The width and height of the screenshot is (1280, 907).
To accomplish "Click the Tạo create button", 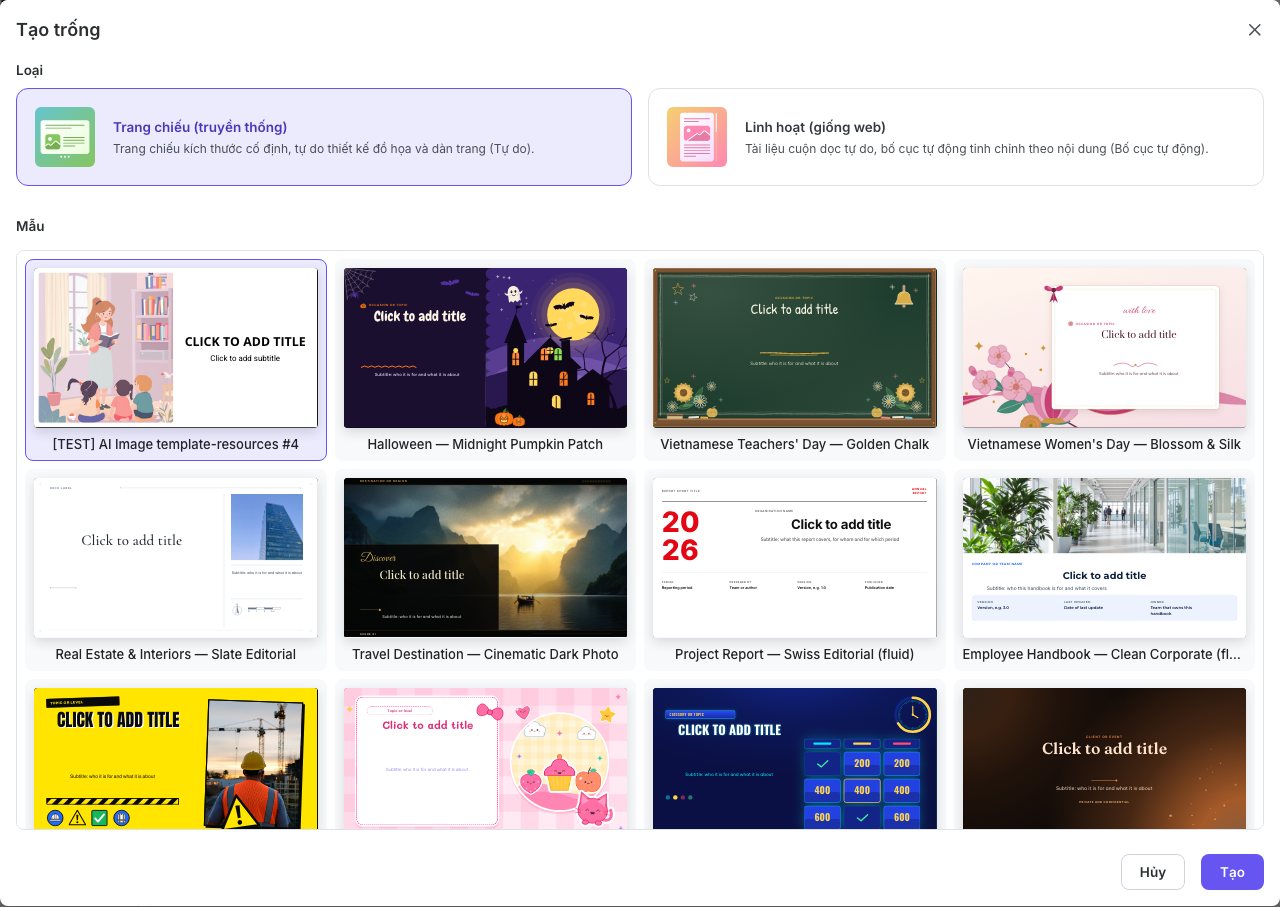I will coord(1232,872).
